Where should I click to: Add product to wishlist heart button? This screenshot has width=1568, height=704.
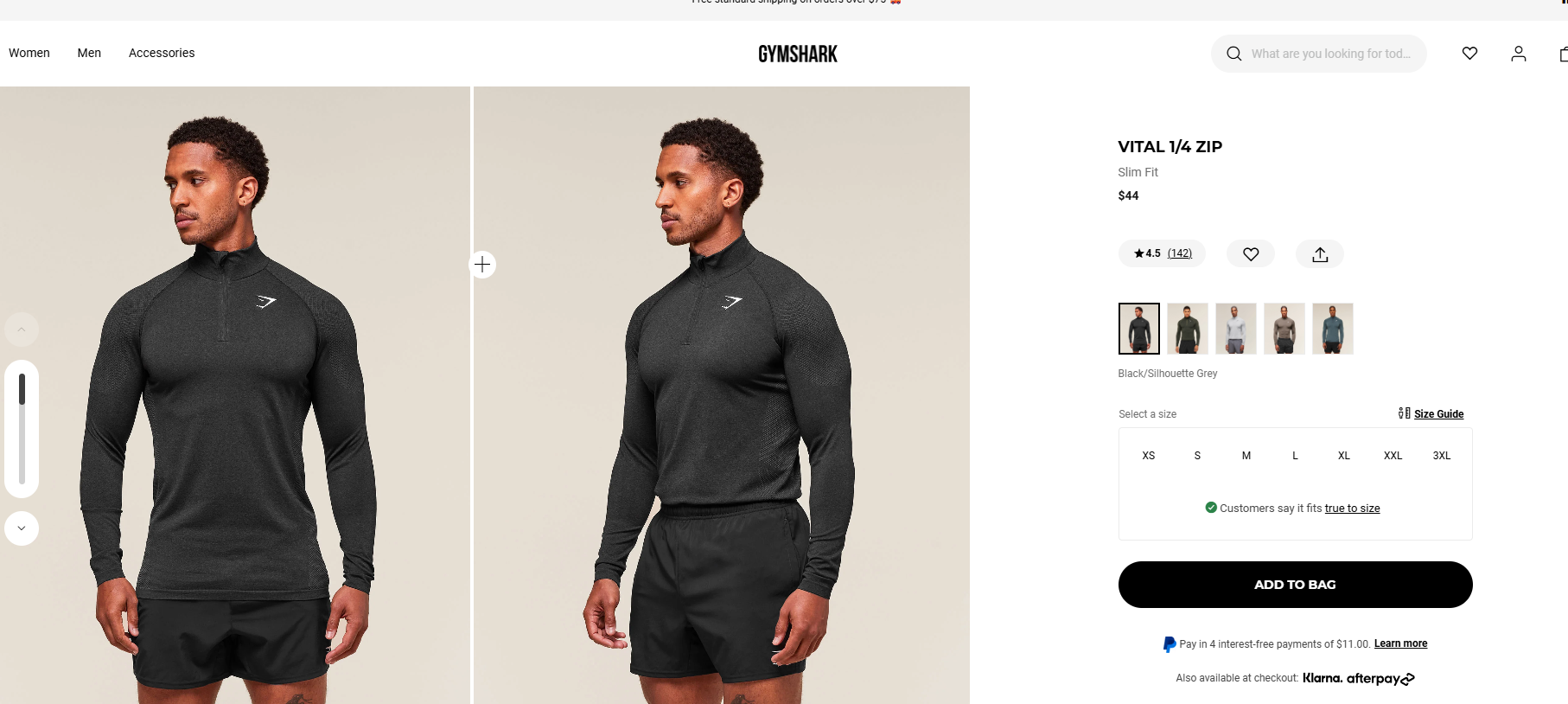tap(1251, 253)
